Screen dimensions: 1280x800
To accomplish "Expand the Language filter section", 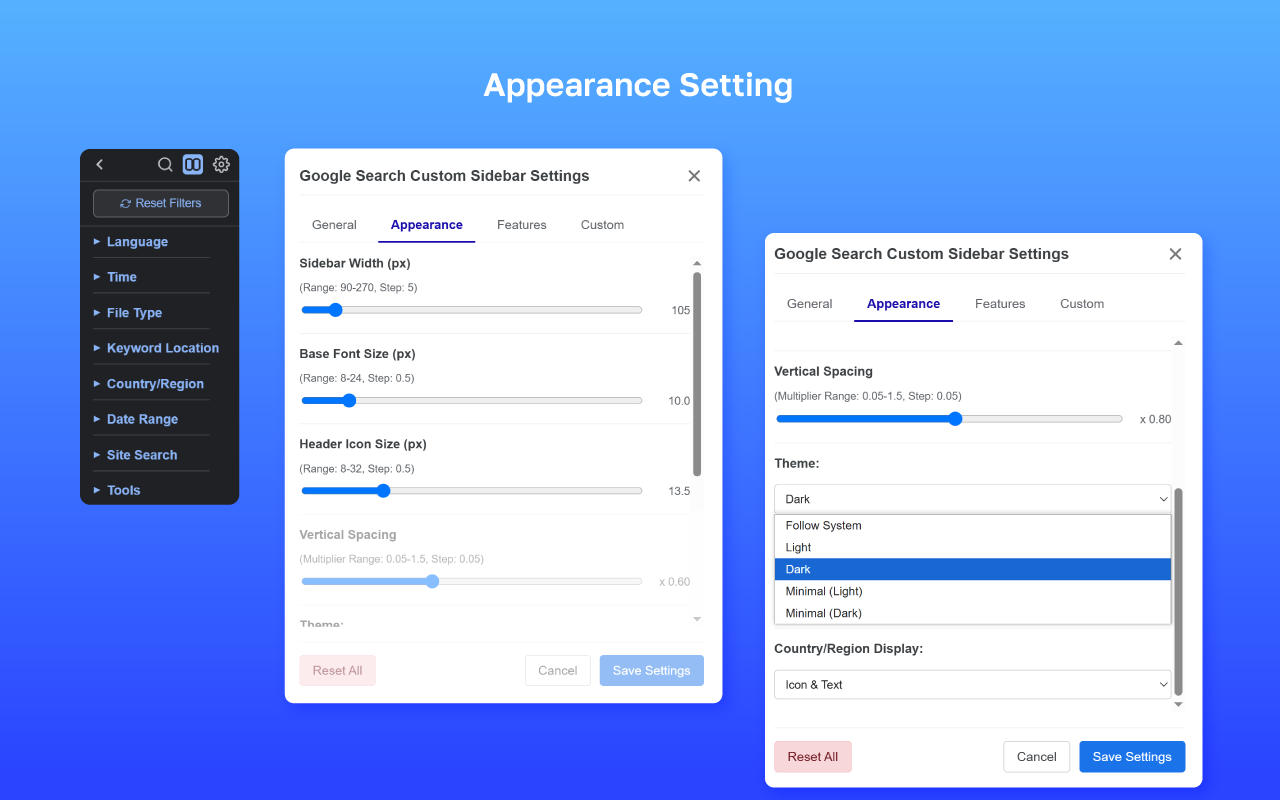I will coord(137,242).
